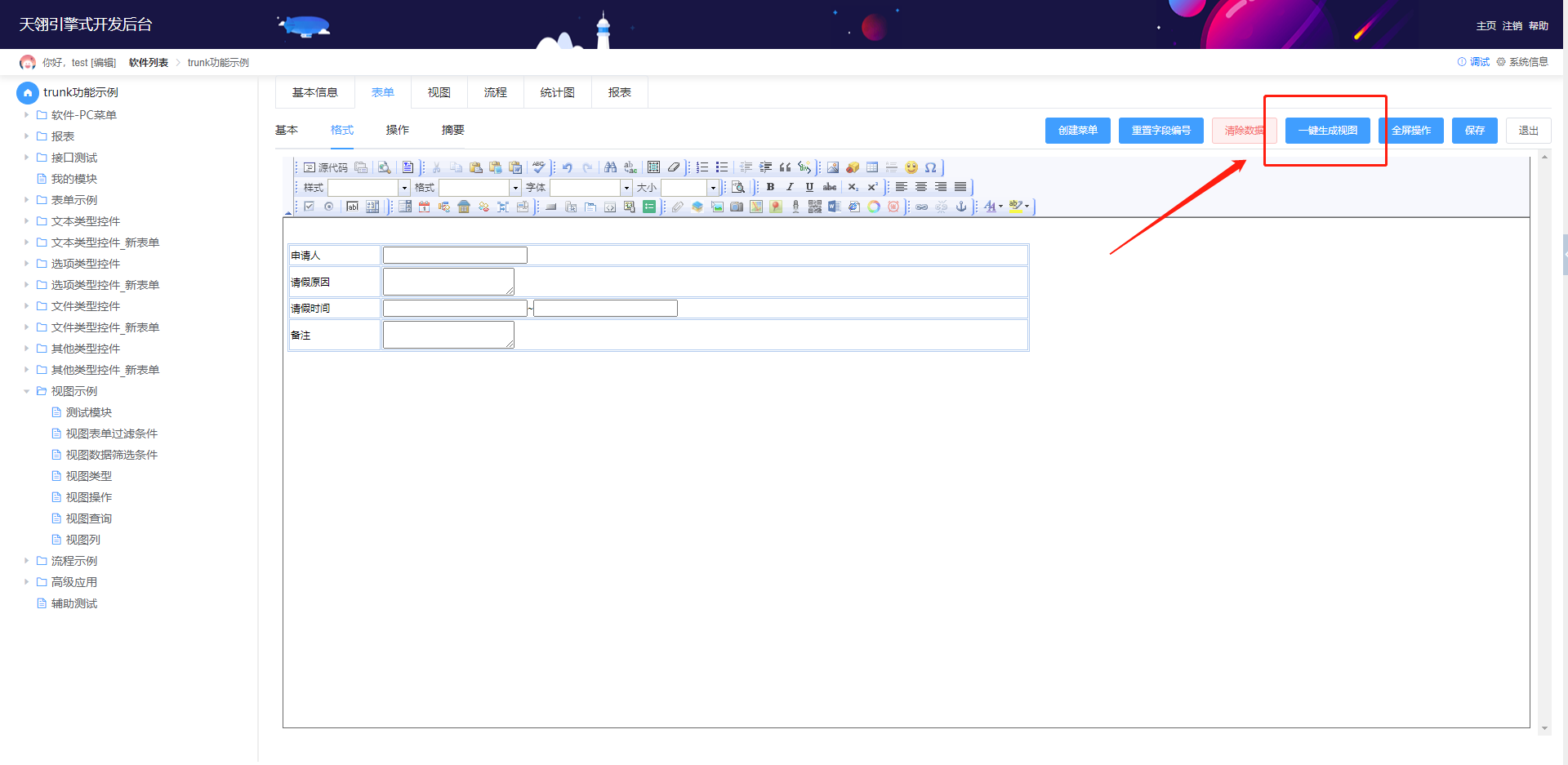The width and height of the screenshot is (1568, 765).
Task: Toggle underline formatting
Action: click(809, 187)
